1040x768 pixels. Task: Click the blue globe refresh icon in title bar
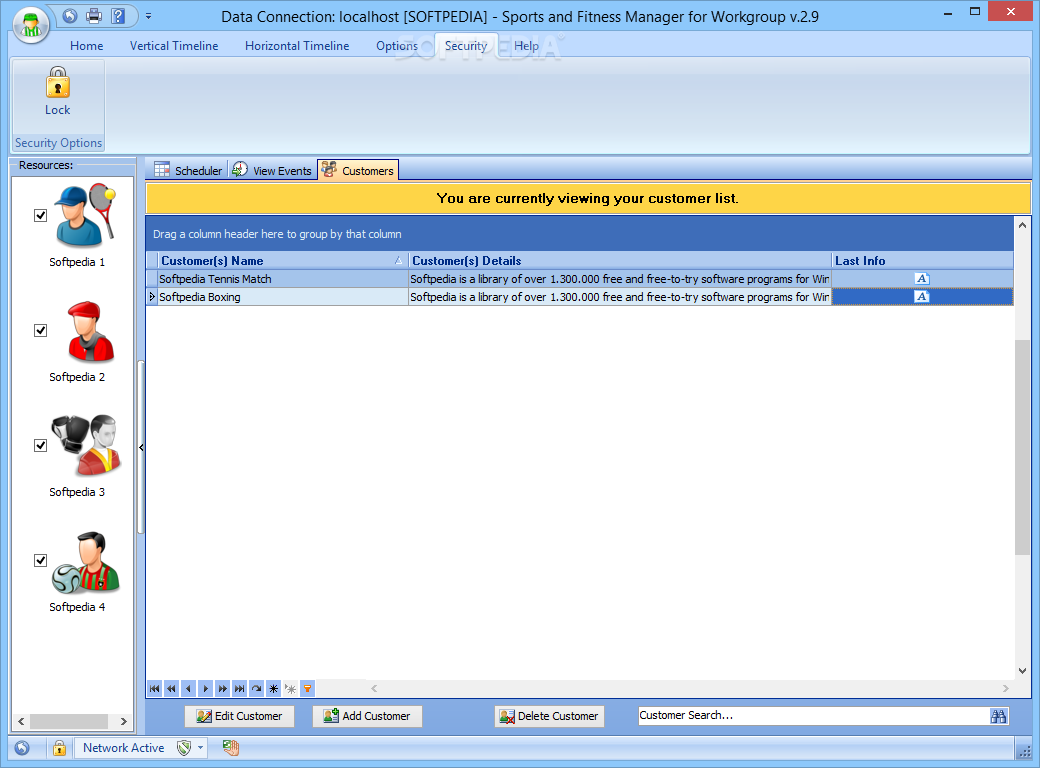point(70,16)
